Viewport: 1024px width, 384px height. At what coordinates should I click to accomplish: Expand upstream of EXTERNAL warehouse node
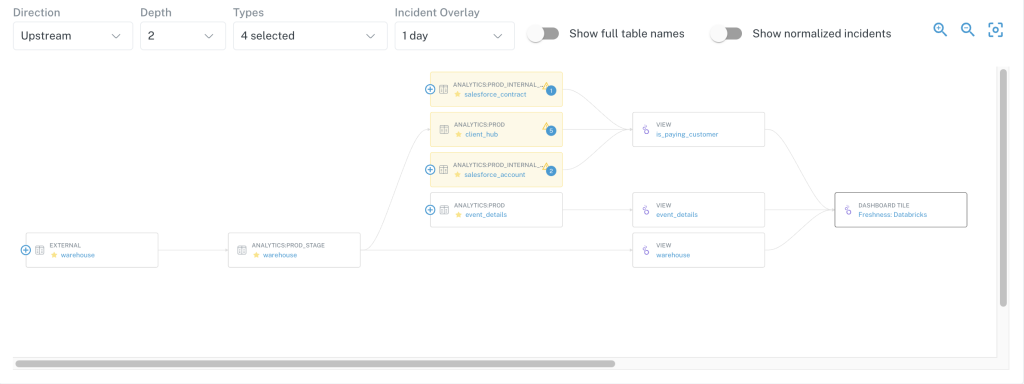click(25, 250)
